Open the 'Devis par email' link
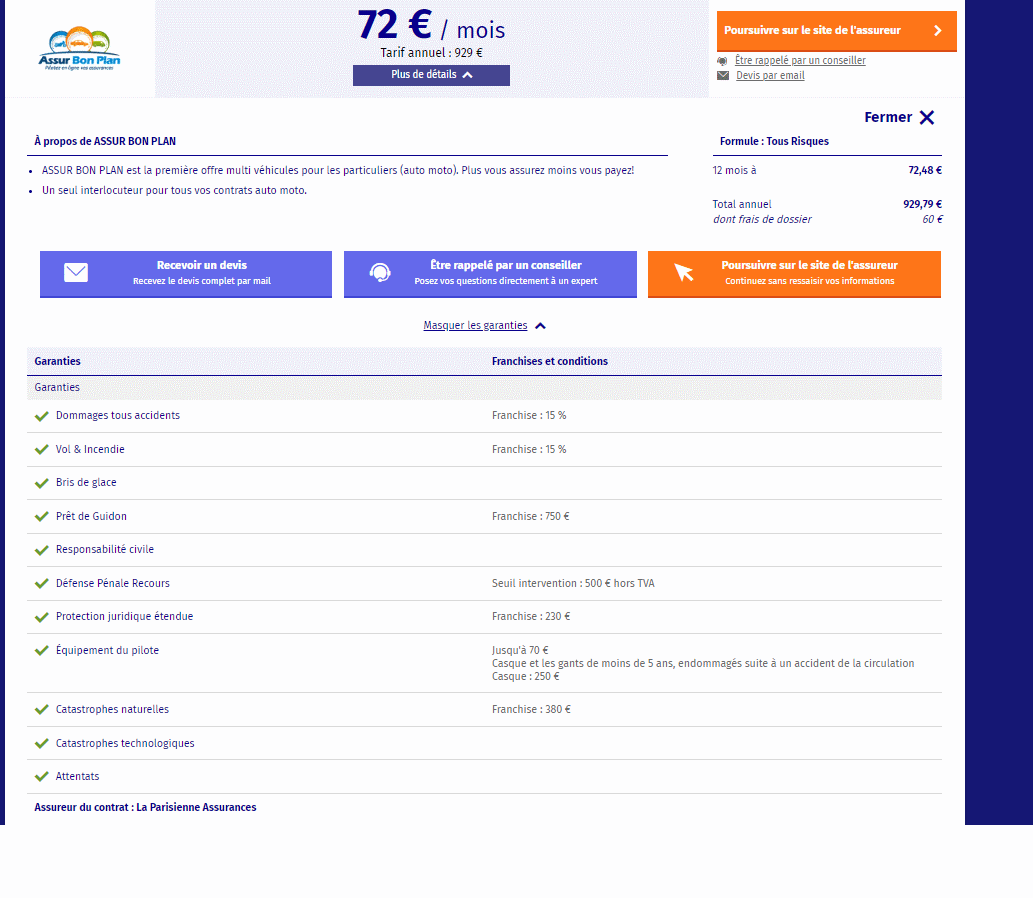Screen dimensions: 1033x898 (770, 76)
